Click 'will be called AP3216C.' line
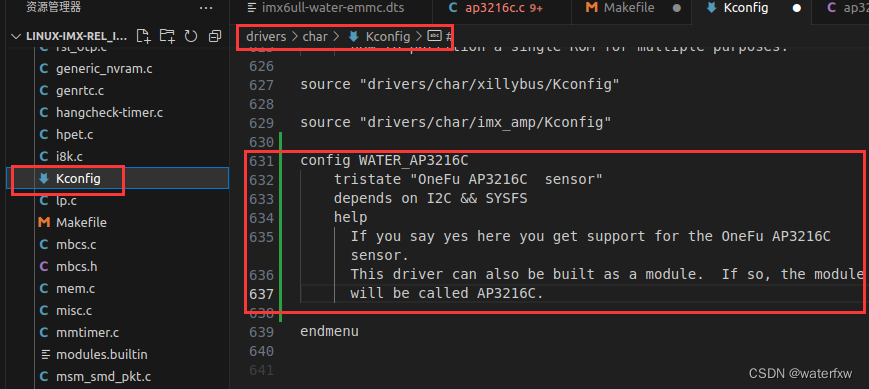Image resolution: width=869 pixels, height=389 pixels. click(x=447, y=293)
